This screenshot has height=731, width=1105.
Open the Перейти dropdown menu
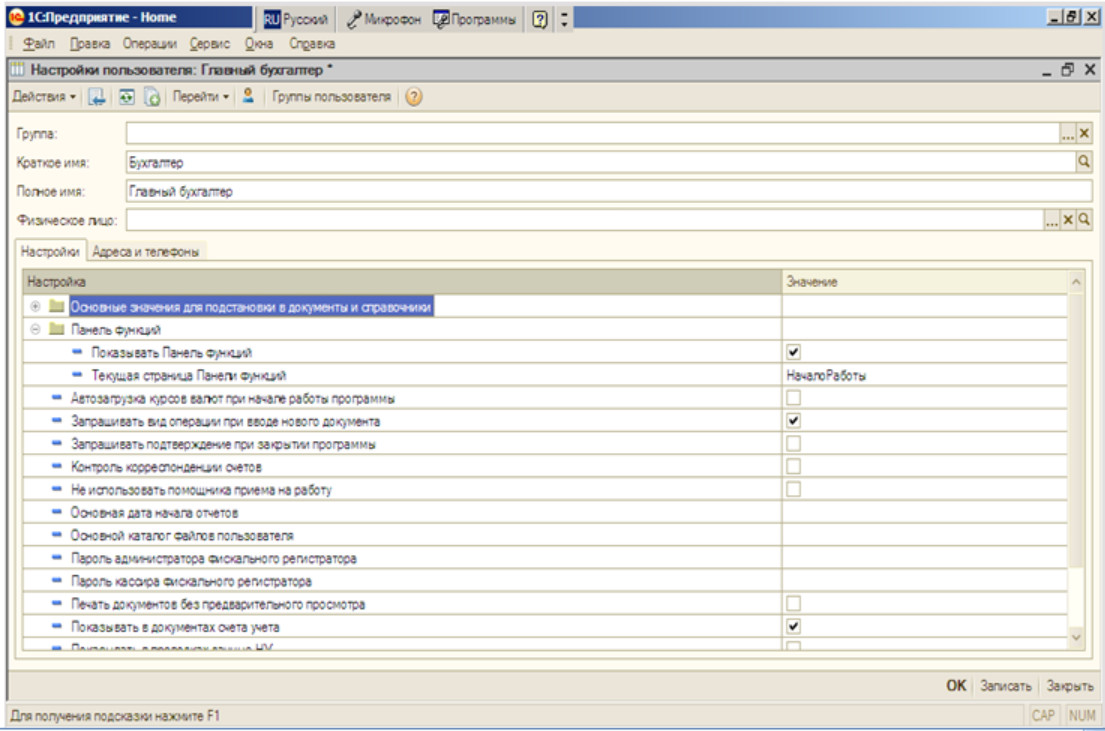[x=201, y=97]
